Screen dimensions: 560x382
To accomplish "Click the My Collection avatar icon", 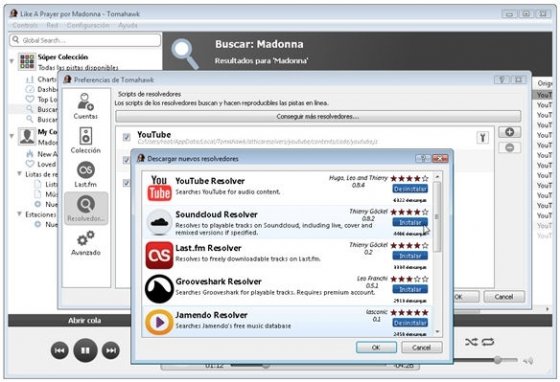I will tap(27, 136).
